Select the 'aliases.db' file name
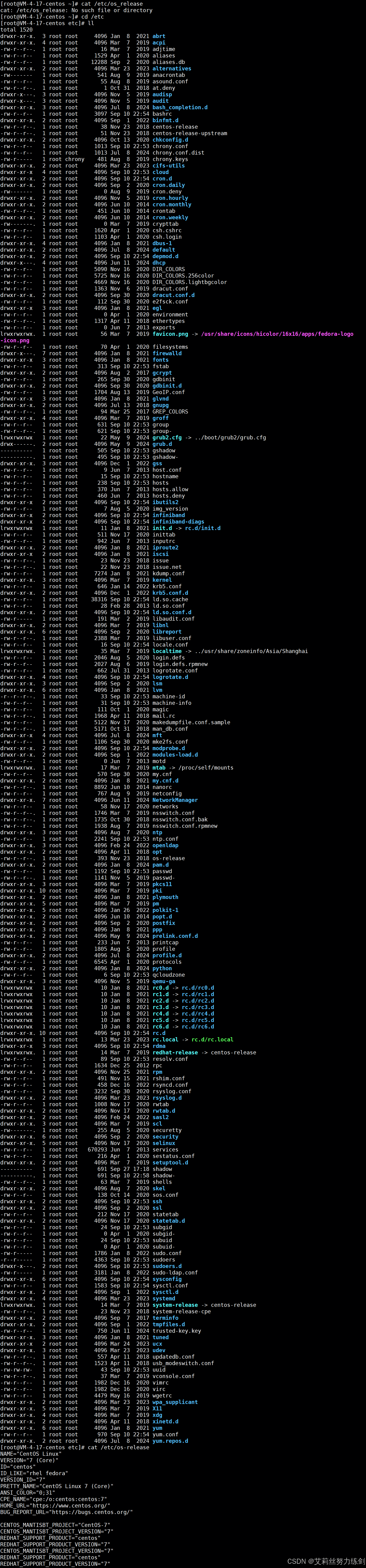The image size is (366, 1568). point(169,62)
